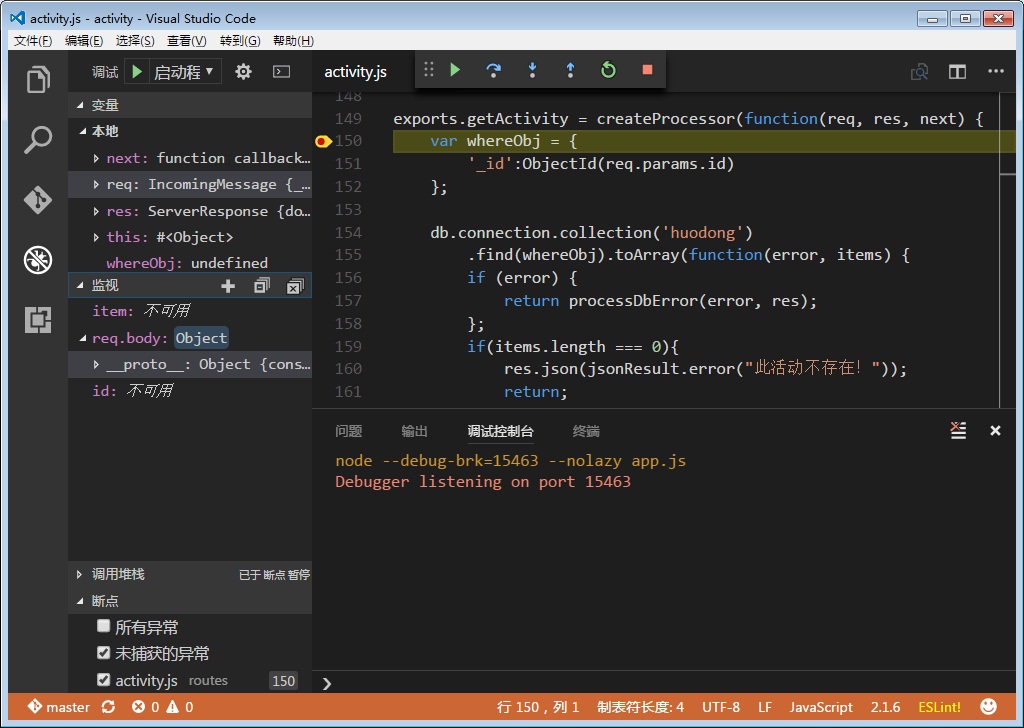Open the Debug view icon
Screen dimensions: 1024x728
(38, 260)
